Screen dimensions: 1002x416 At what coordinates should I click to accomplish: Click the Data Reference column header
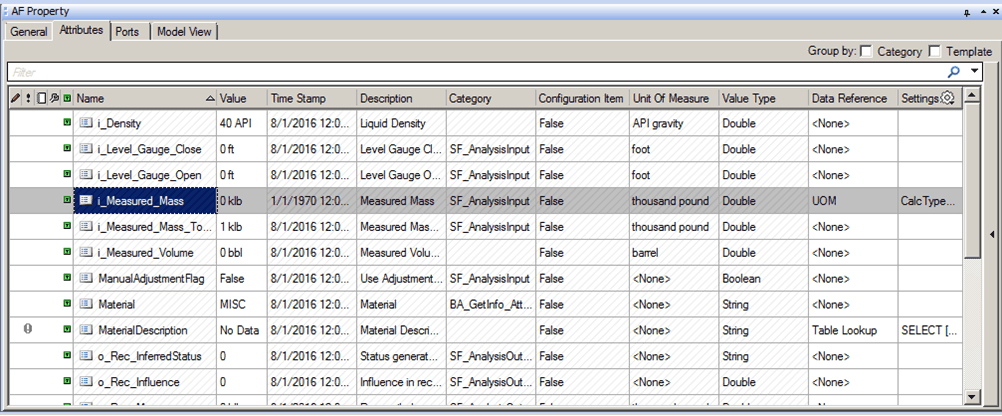click(853, 98)
